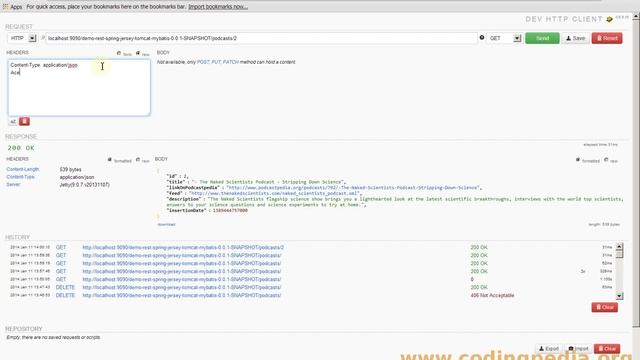640x360 pixels.
Task: Click the Content-Length response header
Action: click(x=23, y=169)
